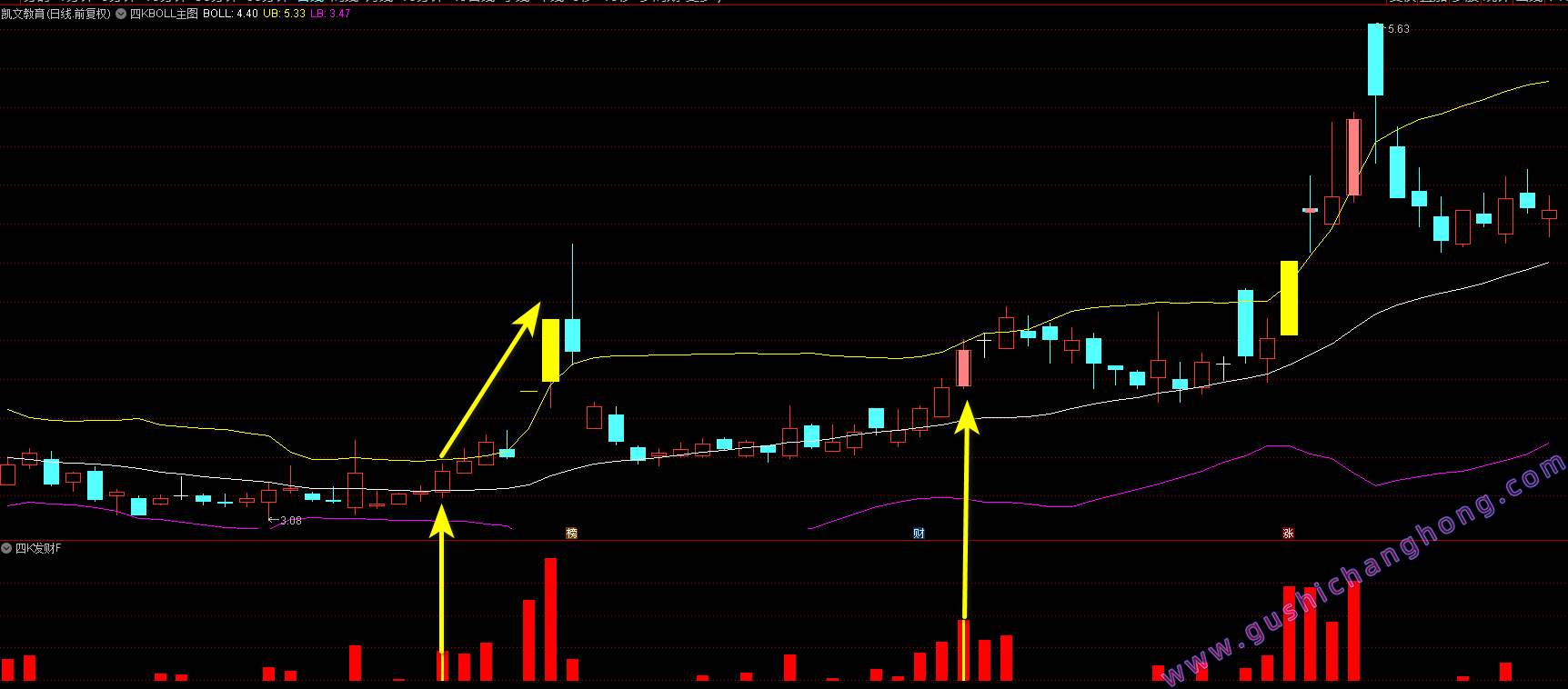Click the 5.63 high price label
This screenshot has width=1568, height=689.
click(1398, 29)
